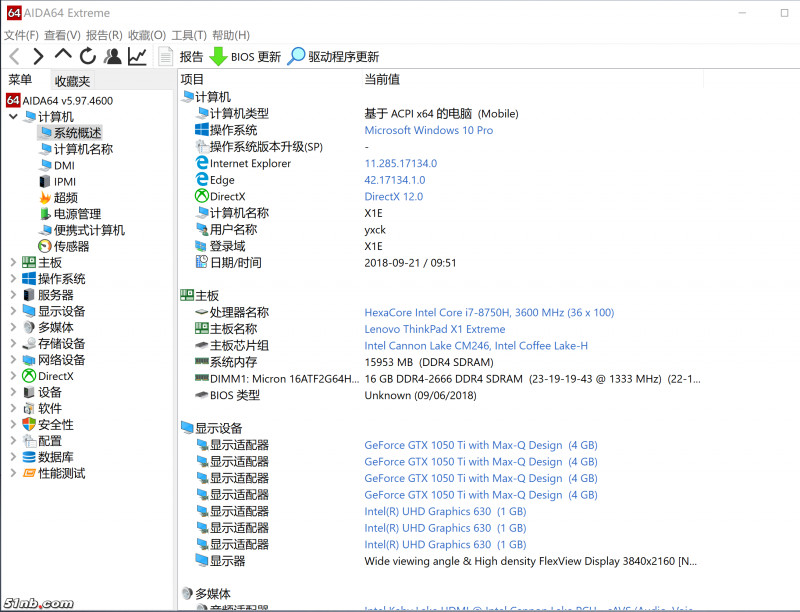
Task: Open the 帮助(H) menu
Action: [231, 35]
